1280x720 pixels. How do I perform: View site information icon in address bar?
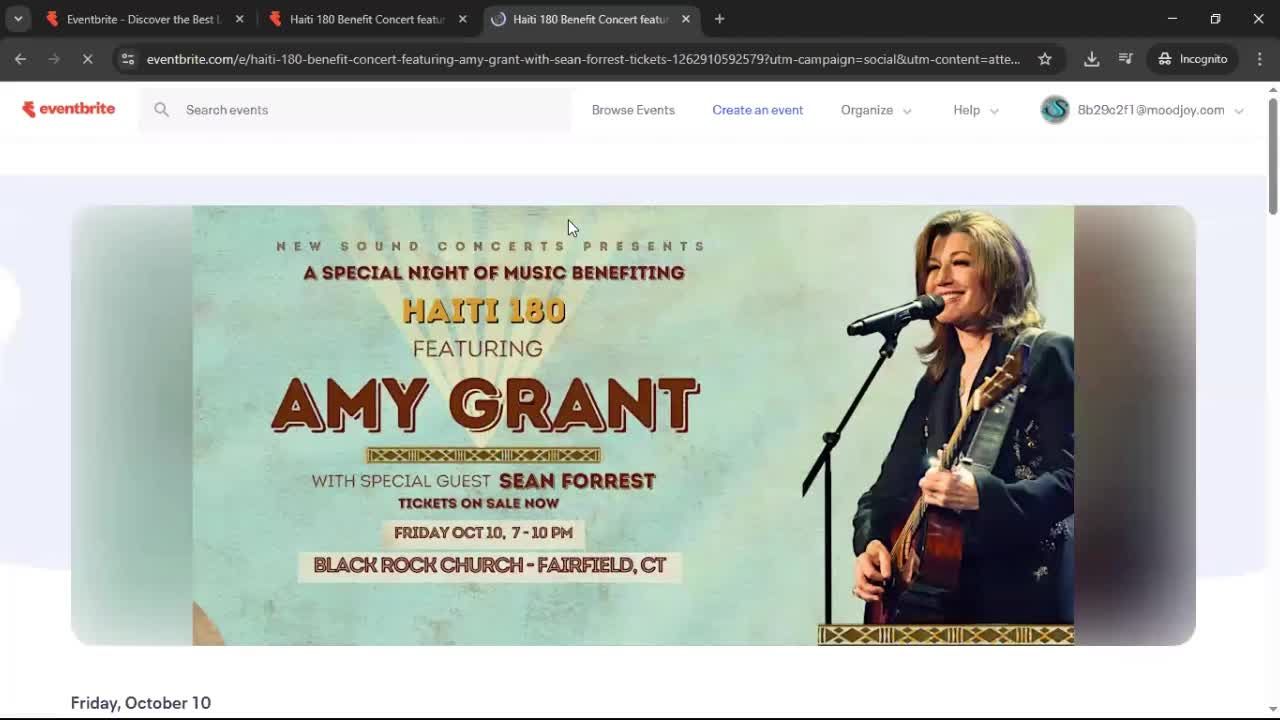point(127,59)
